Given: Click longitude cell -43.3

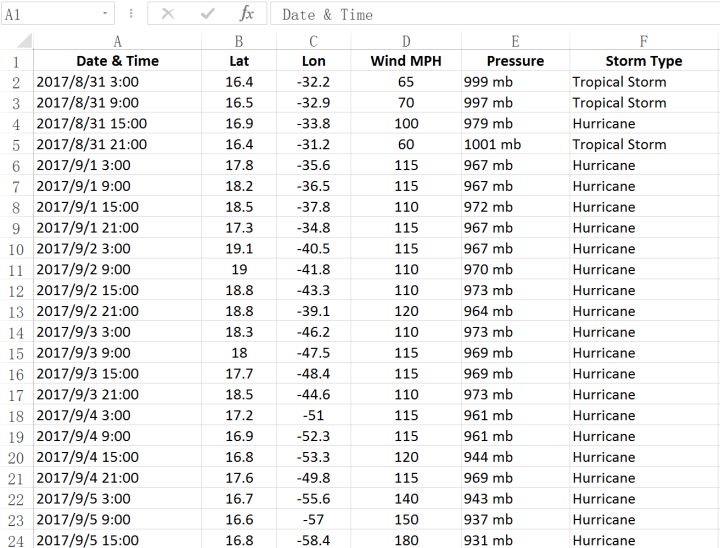Looking at the screenshot, I should click(x=314, y=290).
